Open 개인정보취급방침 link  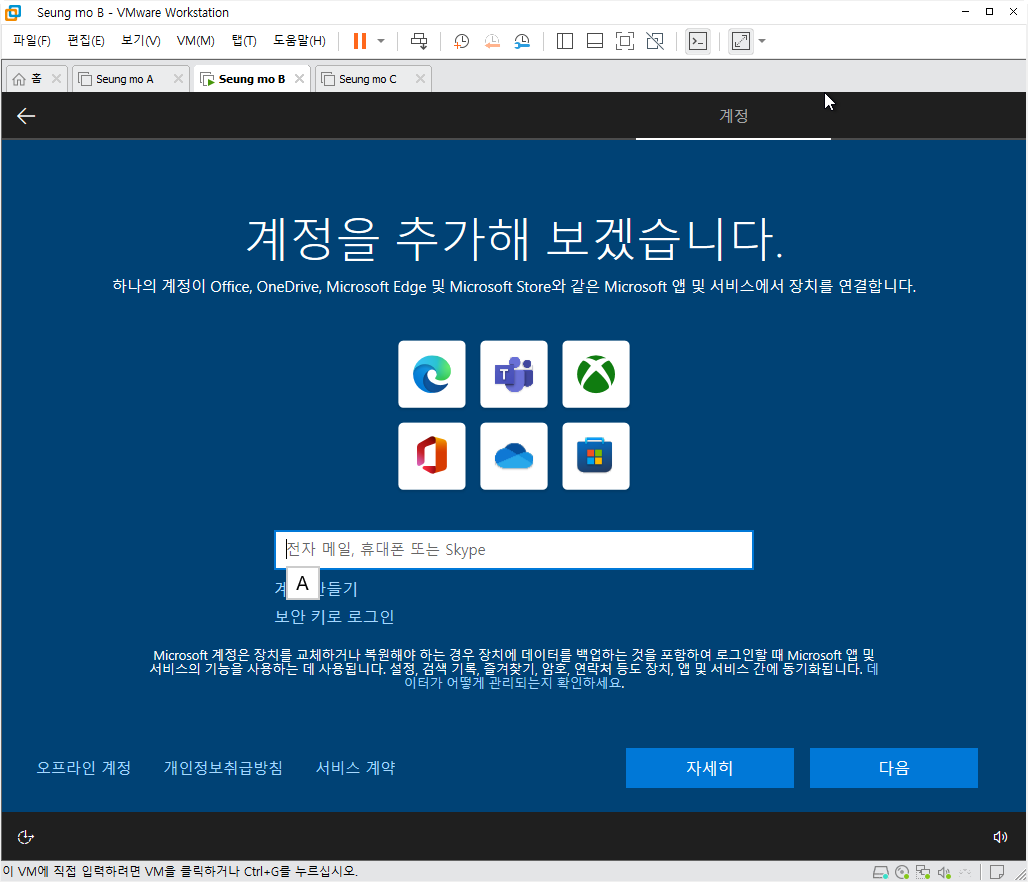223,767
